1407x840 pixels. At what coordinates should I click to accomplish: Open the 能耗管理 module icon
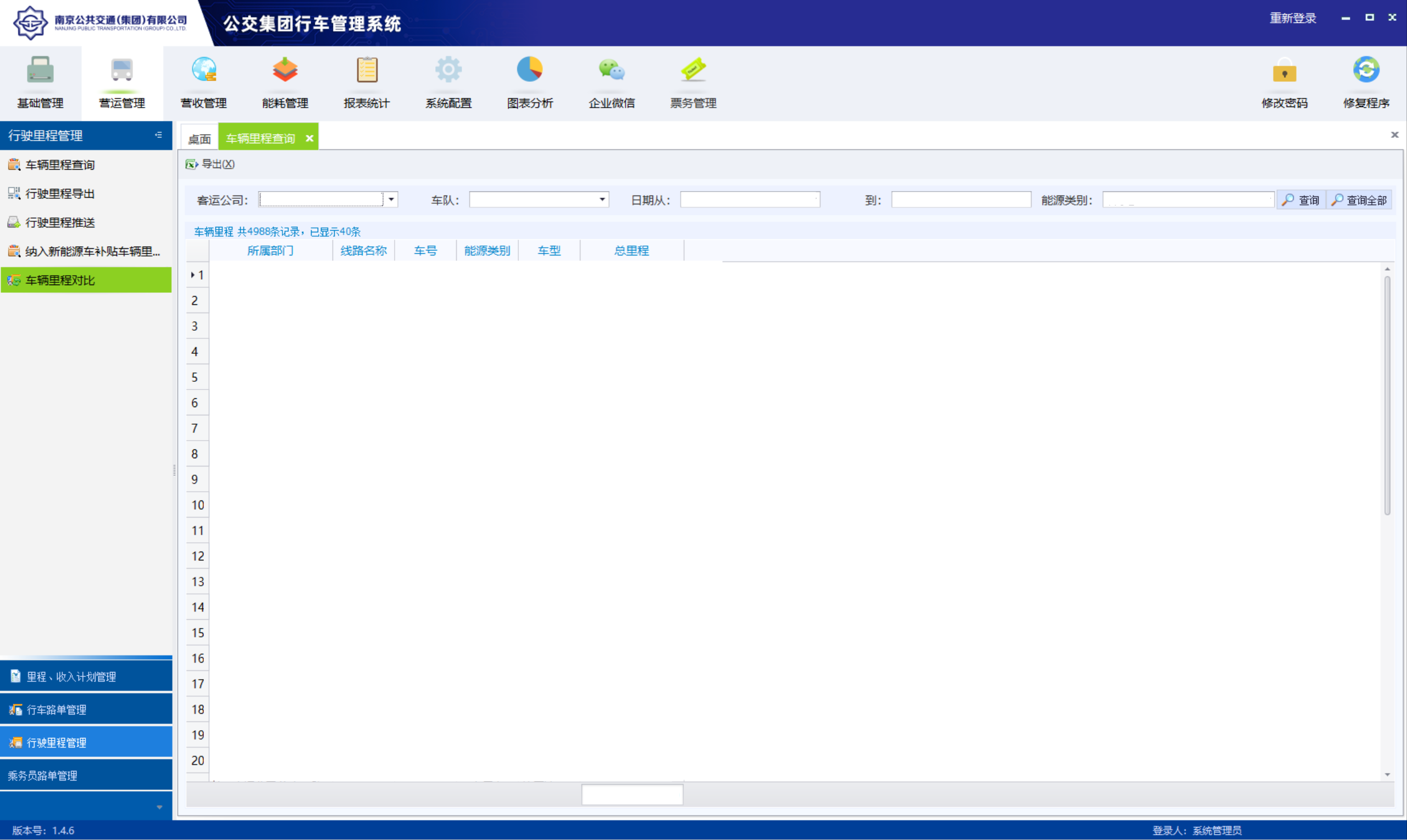285,79
